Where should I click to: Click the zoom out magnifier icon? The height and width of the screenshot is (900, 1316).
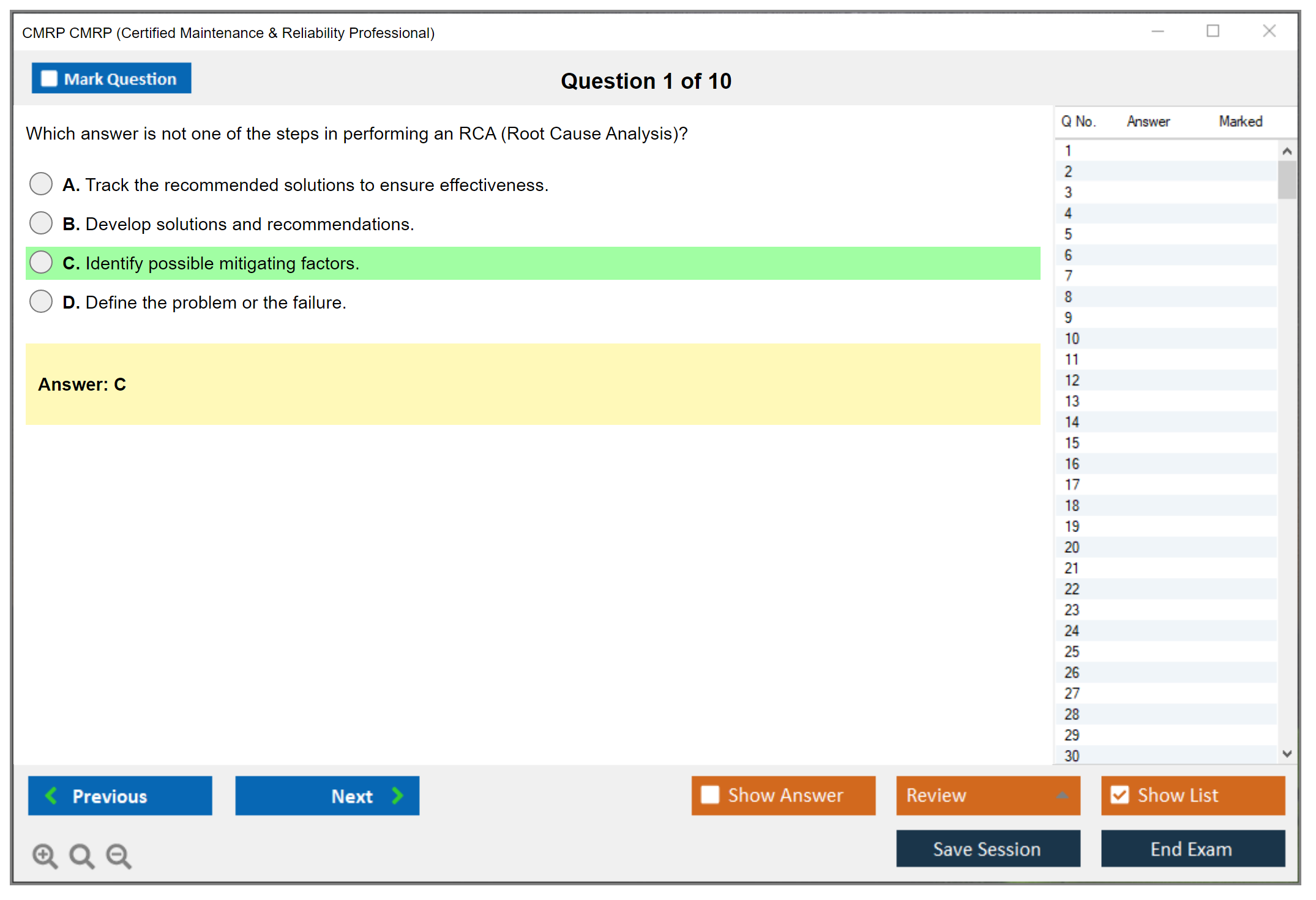coord(119,855)
